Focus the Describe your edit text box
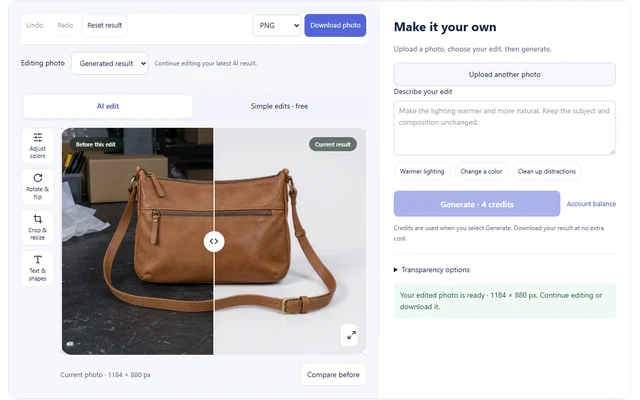 tap(504, 128)
